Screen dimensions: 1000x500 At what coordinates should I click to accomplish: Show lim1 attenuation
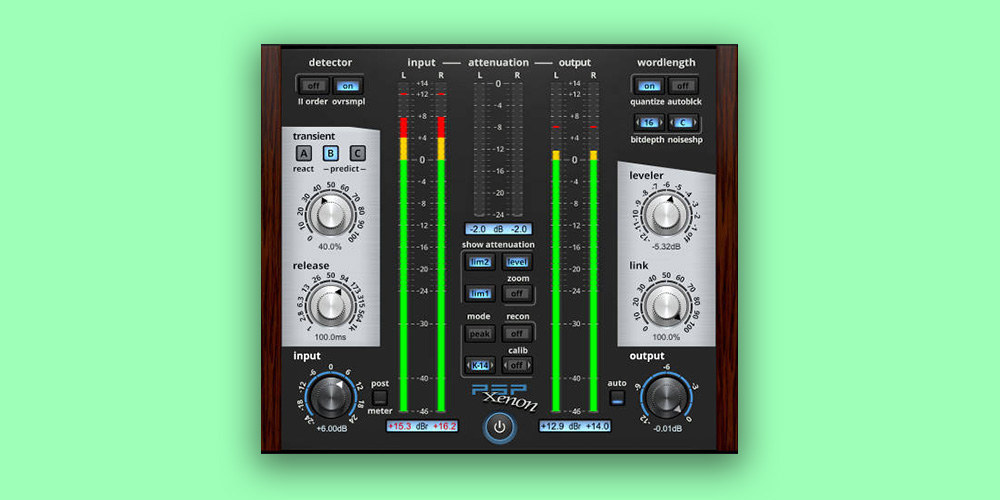(480, 294)
